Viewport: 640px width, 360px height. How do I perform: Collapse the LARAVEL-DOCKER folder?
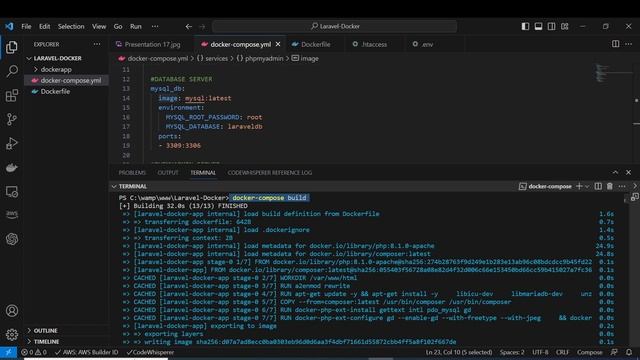pyautogui.click(x=29, y=58)
